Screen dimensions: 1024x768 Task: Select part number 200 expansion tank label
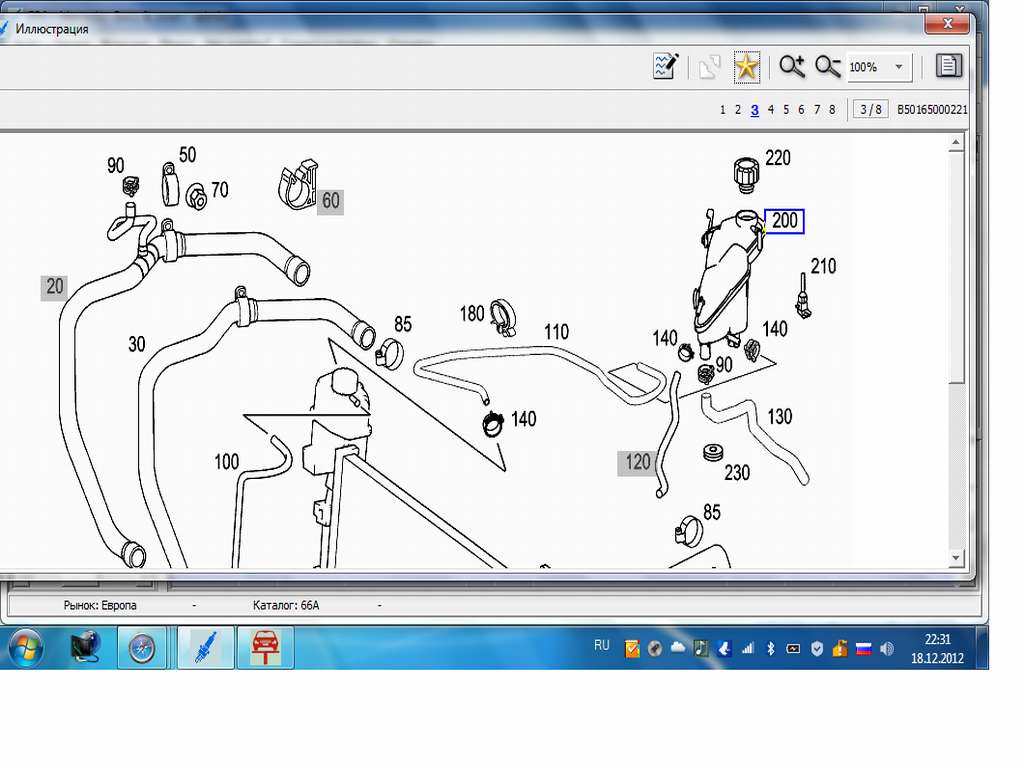(x=785, y=221)
